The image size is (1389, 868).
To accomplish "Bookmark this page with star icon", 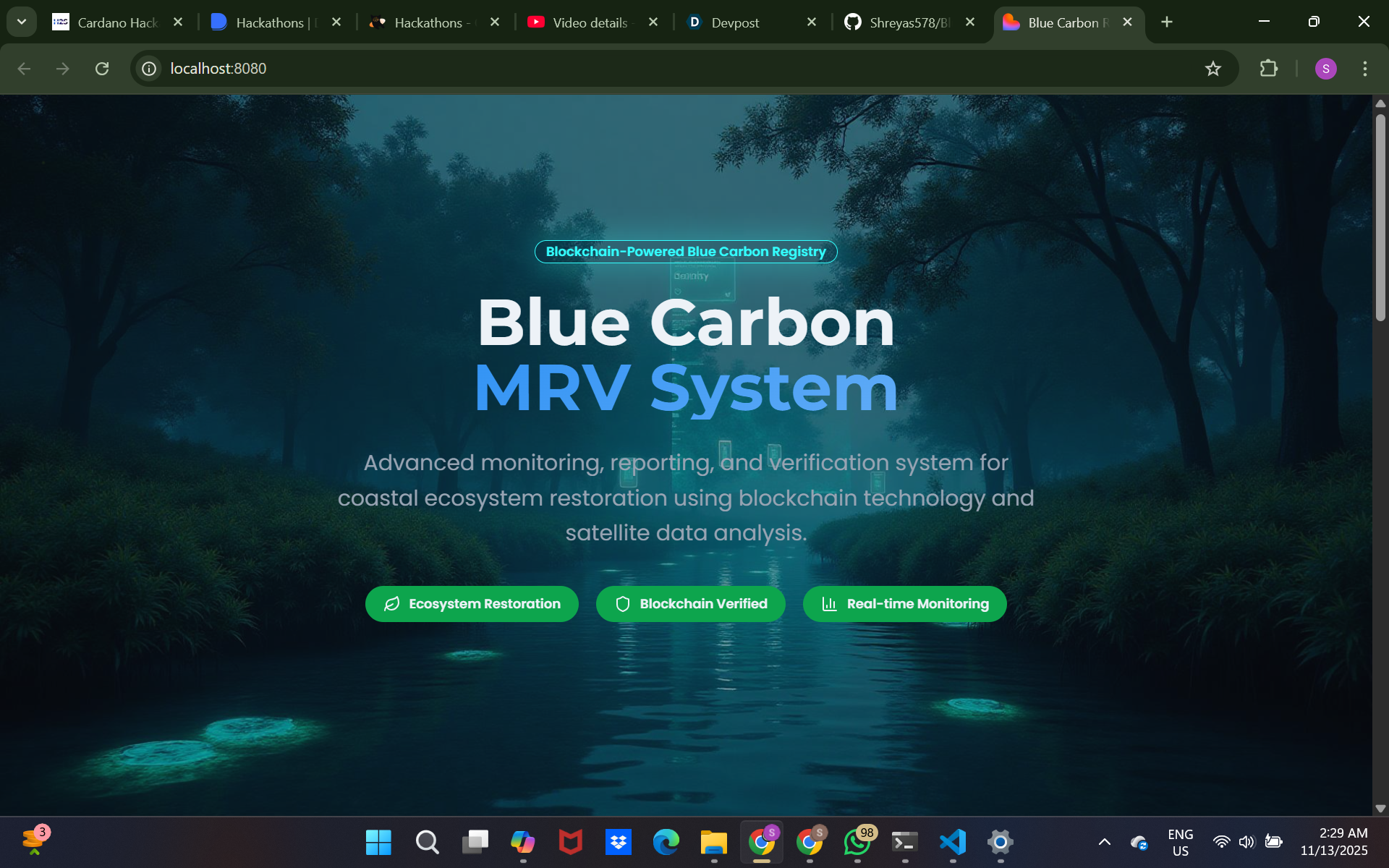I will 1212,69.
